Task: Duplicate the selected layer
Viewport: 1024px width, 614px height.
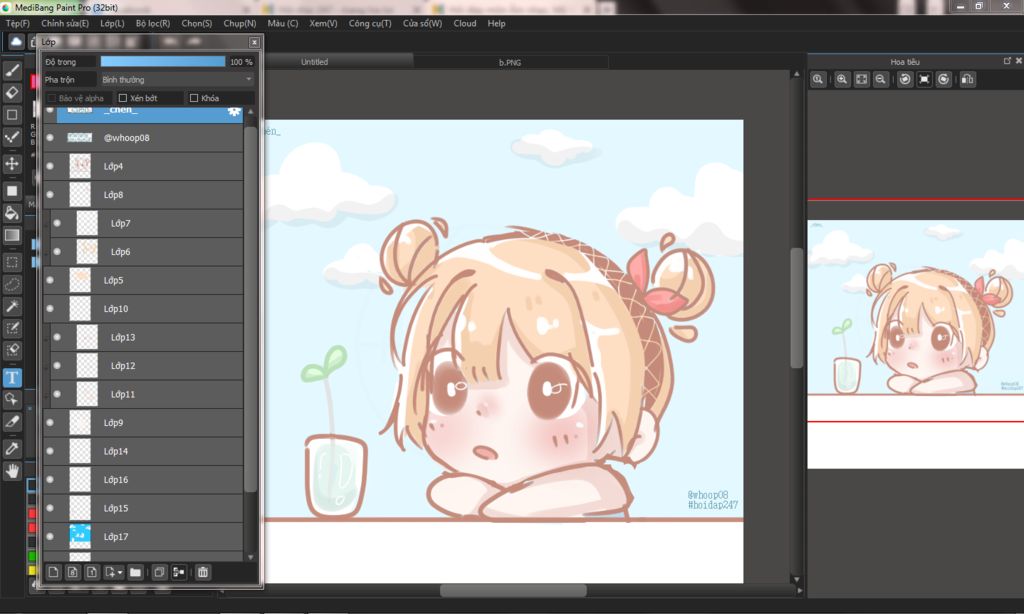Action: tap(159, 573)
